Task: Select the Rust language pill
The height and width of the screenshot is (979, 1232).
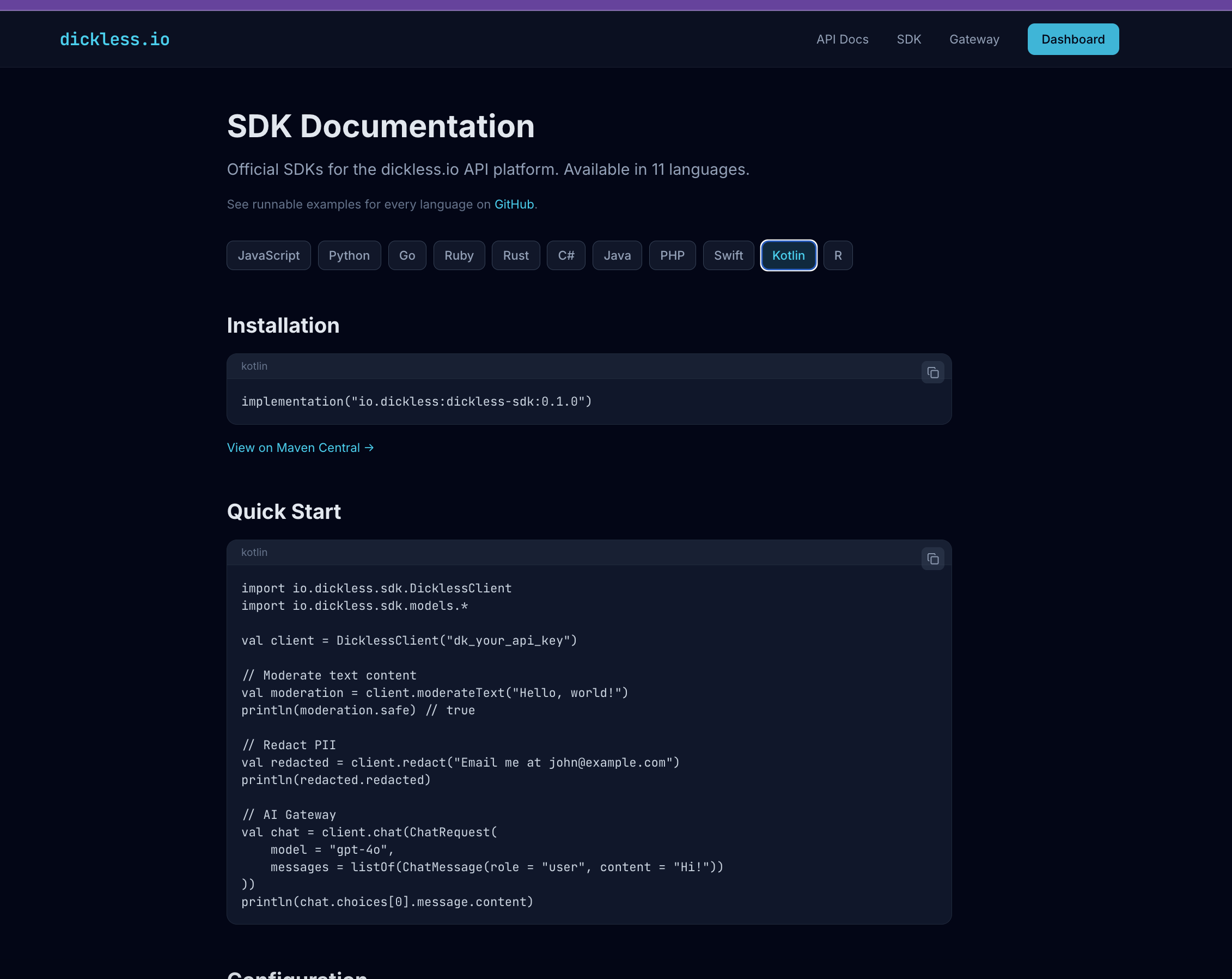Action: (515, 255)
